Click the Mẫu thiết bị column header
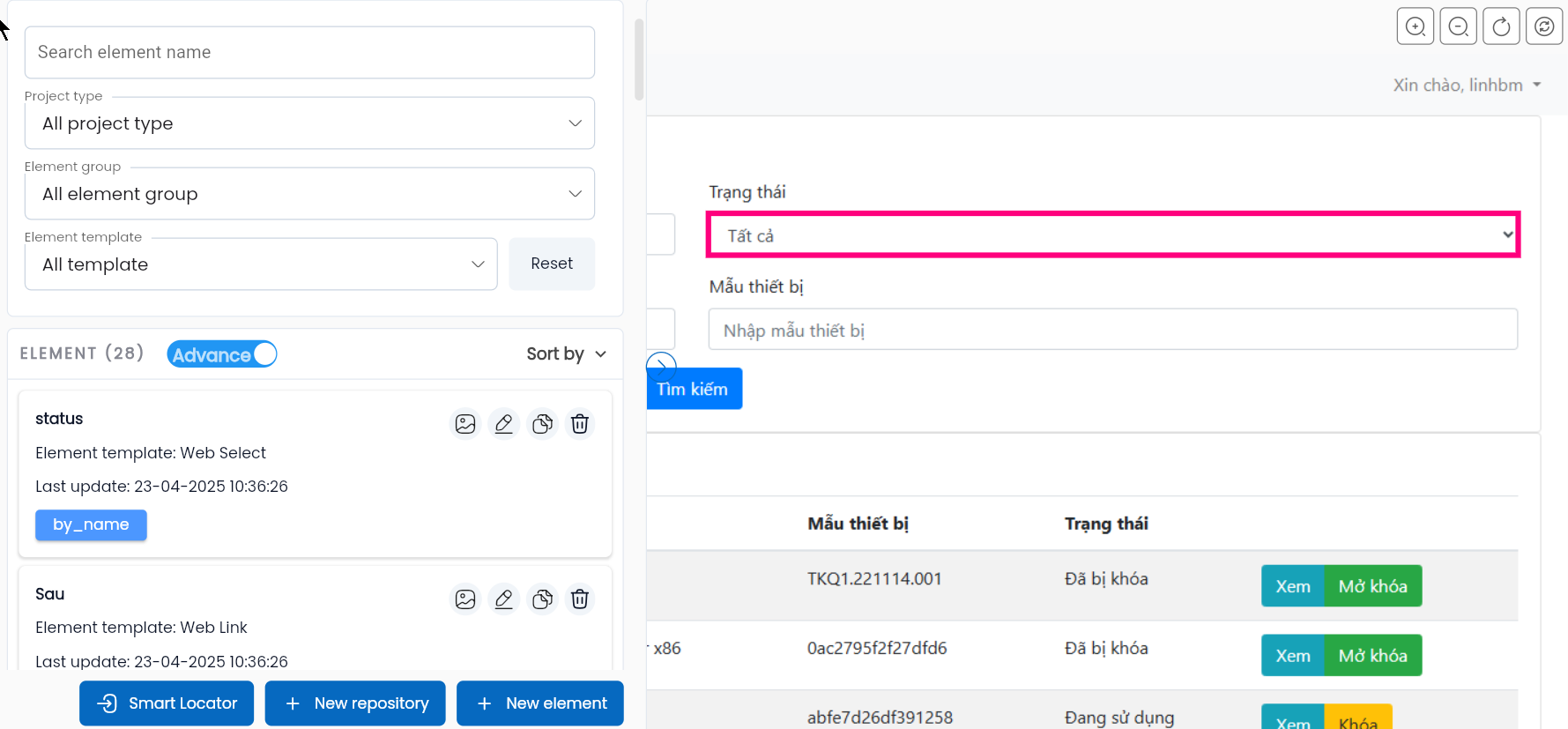The image size is (1568, 729). coord(858,524)
